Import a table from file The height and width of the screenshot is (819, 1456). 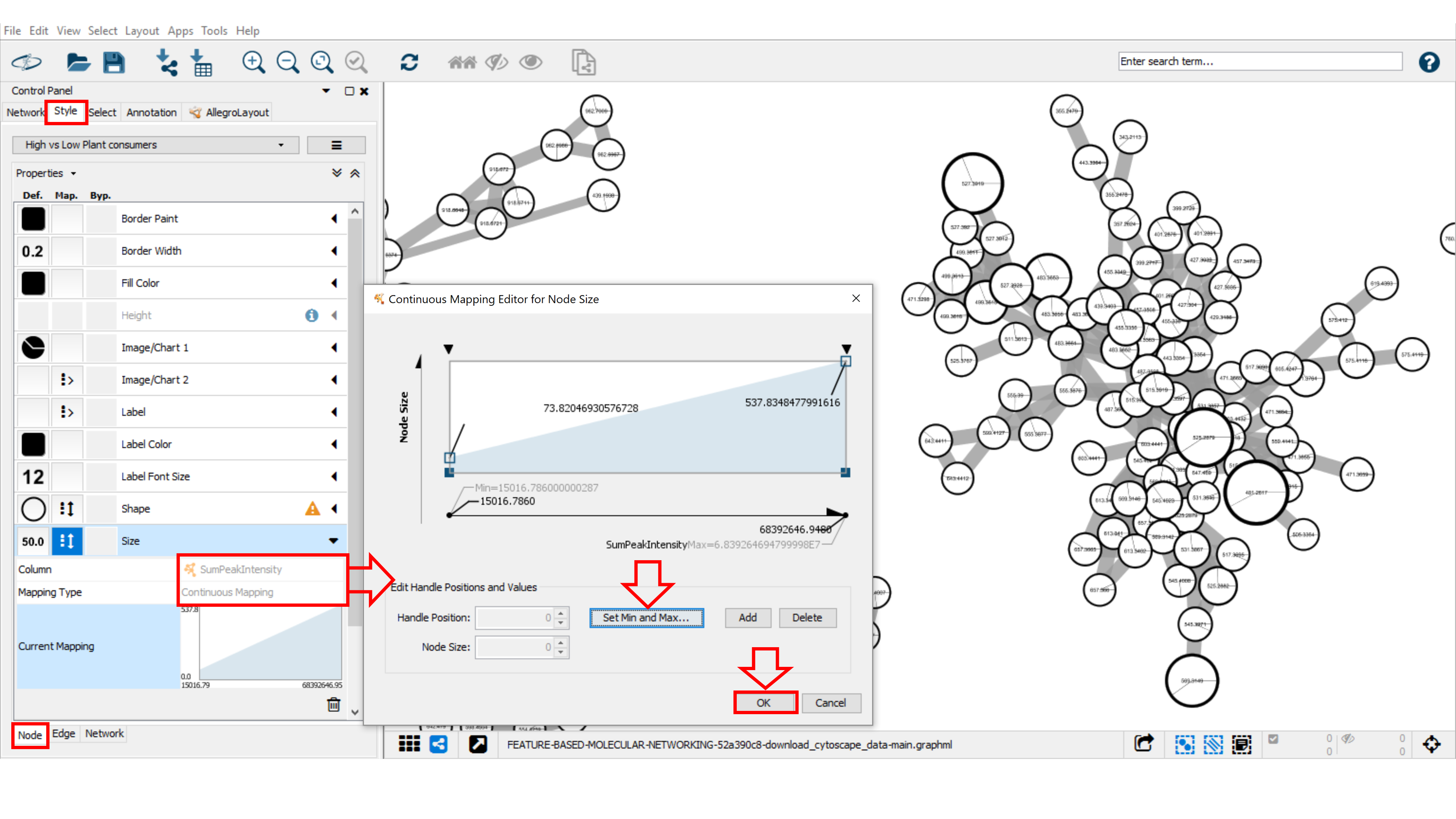201,62
